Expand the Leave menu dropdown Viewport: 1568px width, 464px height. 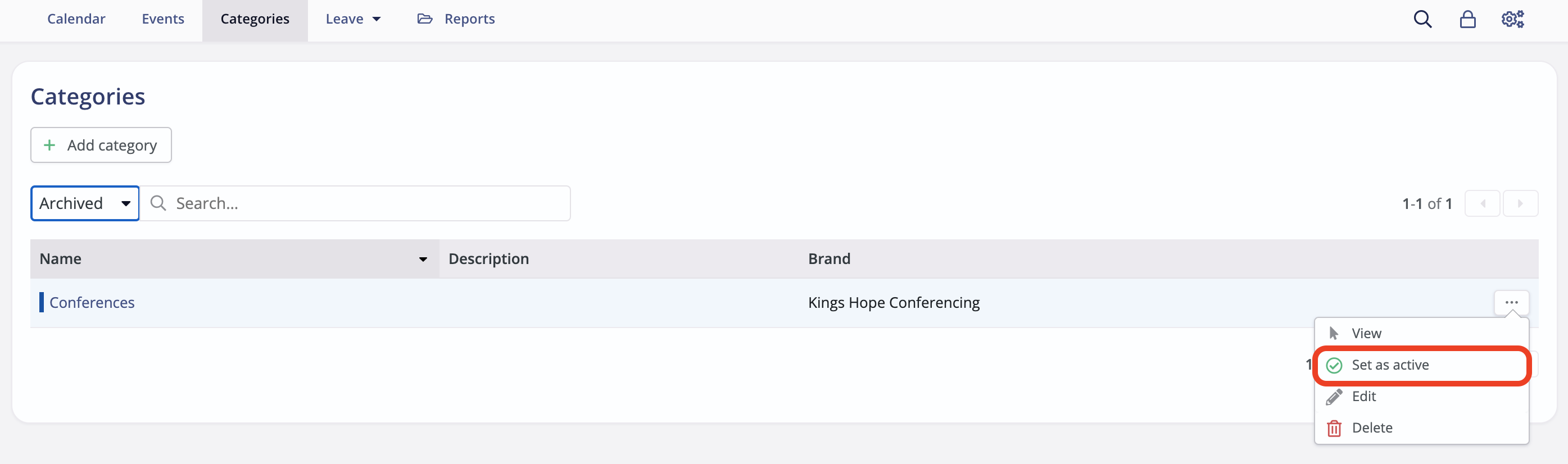click(353, 19)
